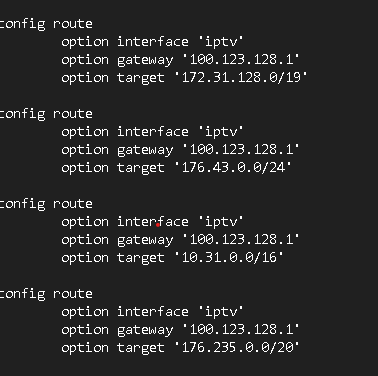Click gateway '100.123.128.1' in second block
378x376 pixels.
coord(241,149)
